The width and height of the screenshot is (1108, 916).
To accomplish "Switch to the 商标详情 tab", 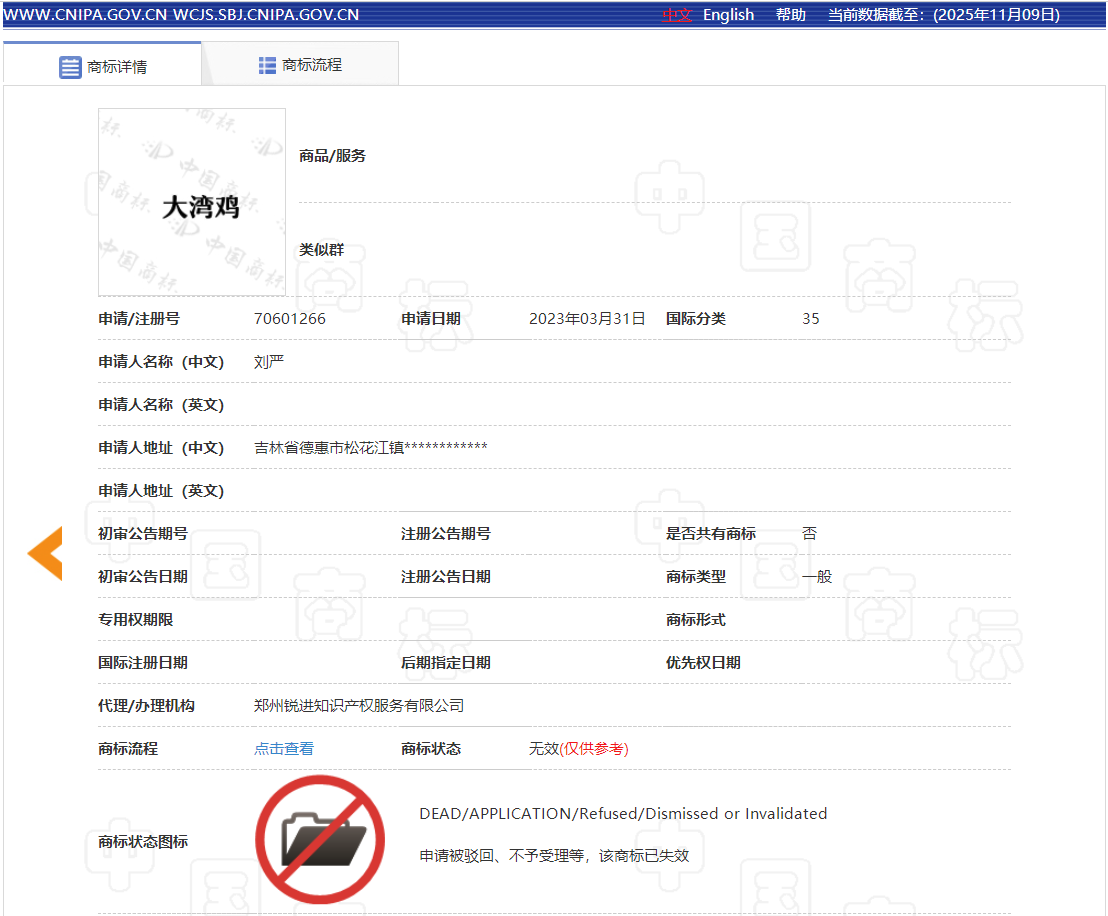I will (116, 67).
